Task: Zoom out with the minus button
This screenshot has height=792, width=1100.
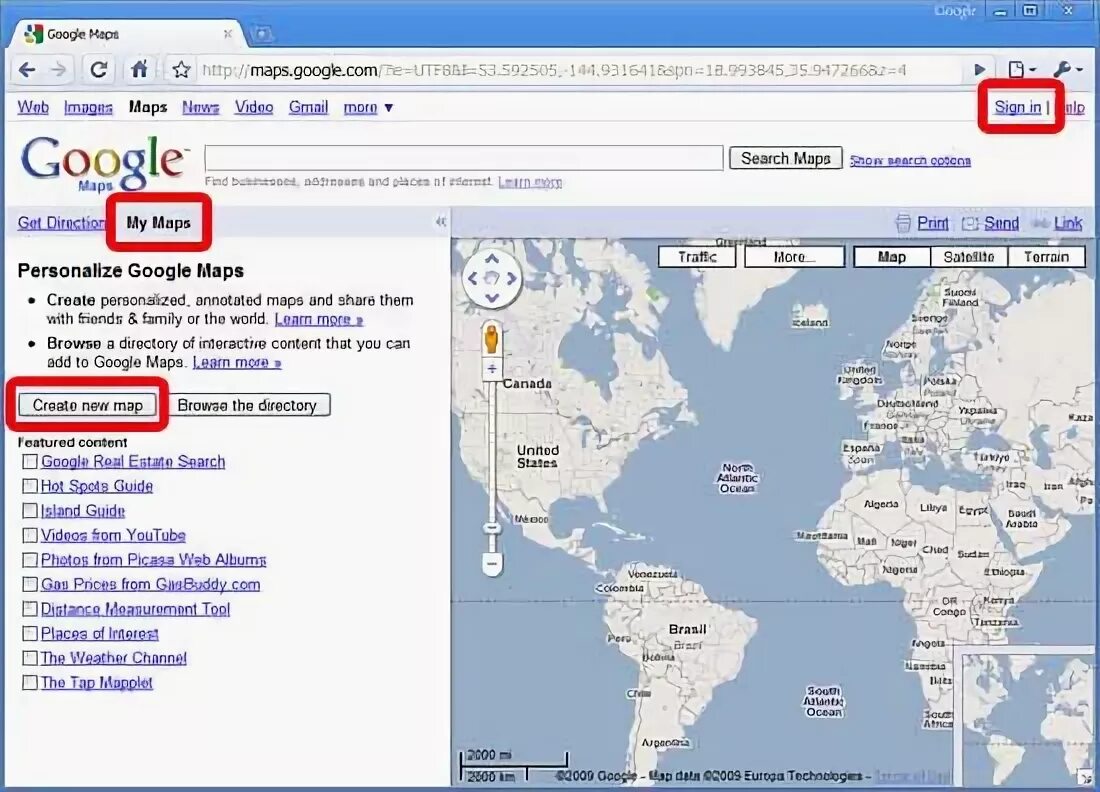Action: coord(492,563)
